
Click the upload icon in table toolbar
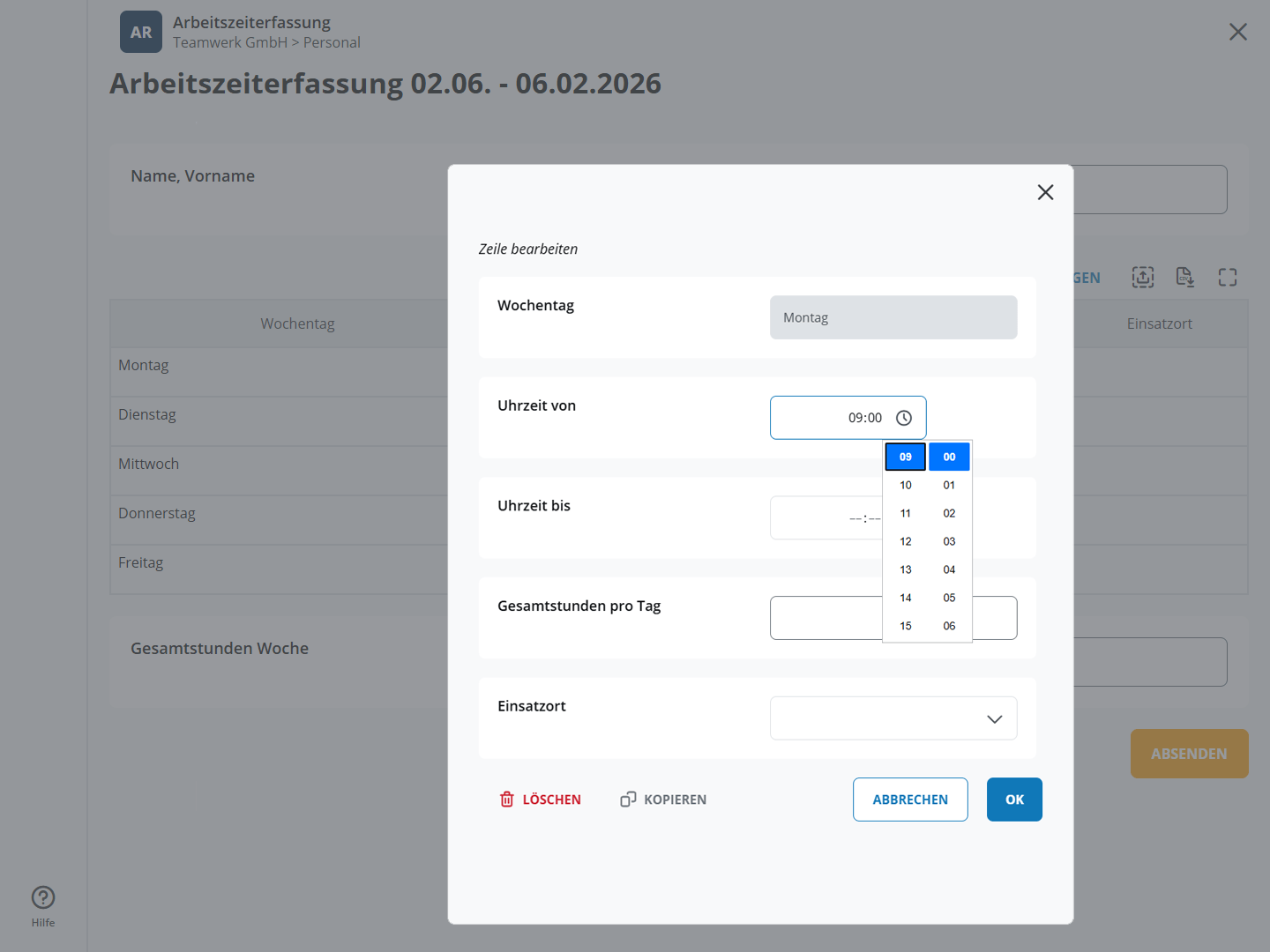point(1143,278)
